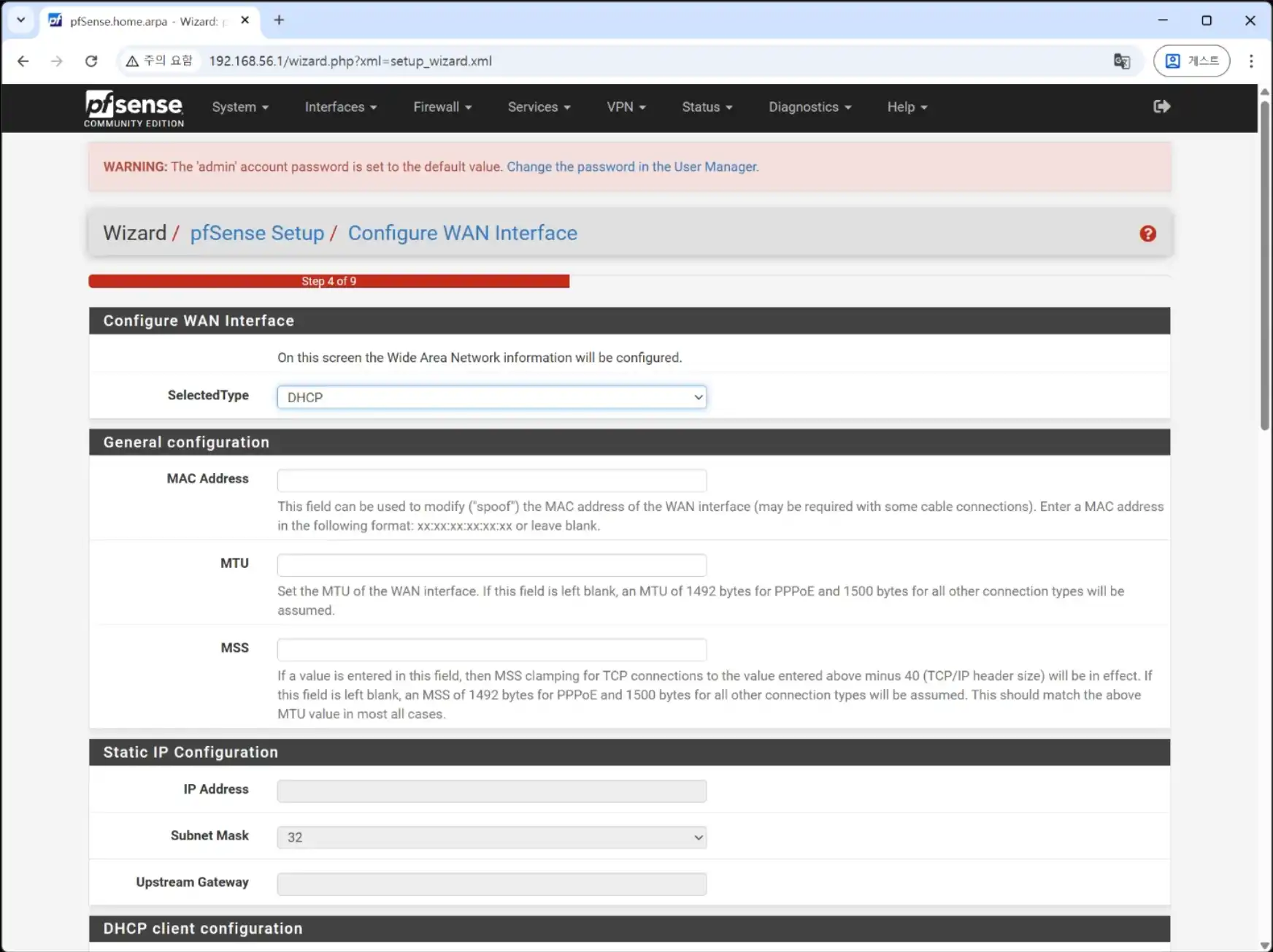Click the pfSense Community Edition logo
The image size is (1273, 952).
click(134, 108)
